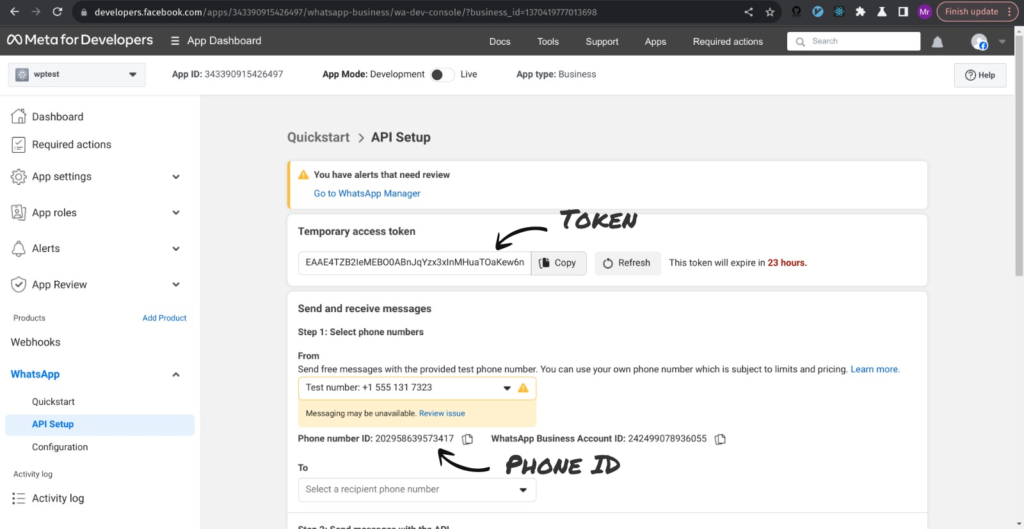1024x529 pixels.
Task: Click the Review issue link
Action: 442,413
